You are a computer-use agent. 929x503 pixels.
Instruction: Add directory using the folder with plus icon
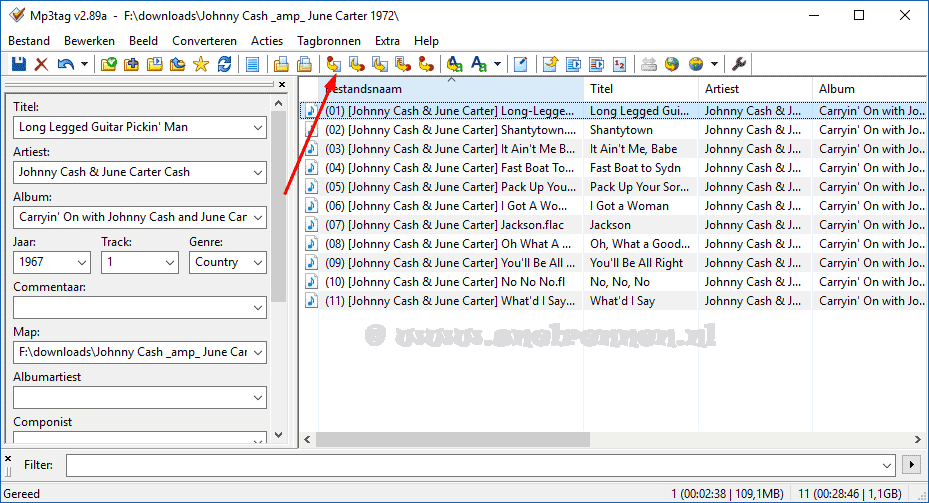coord(132,64)
